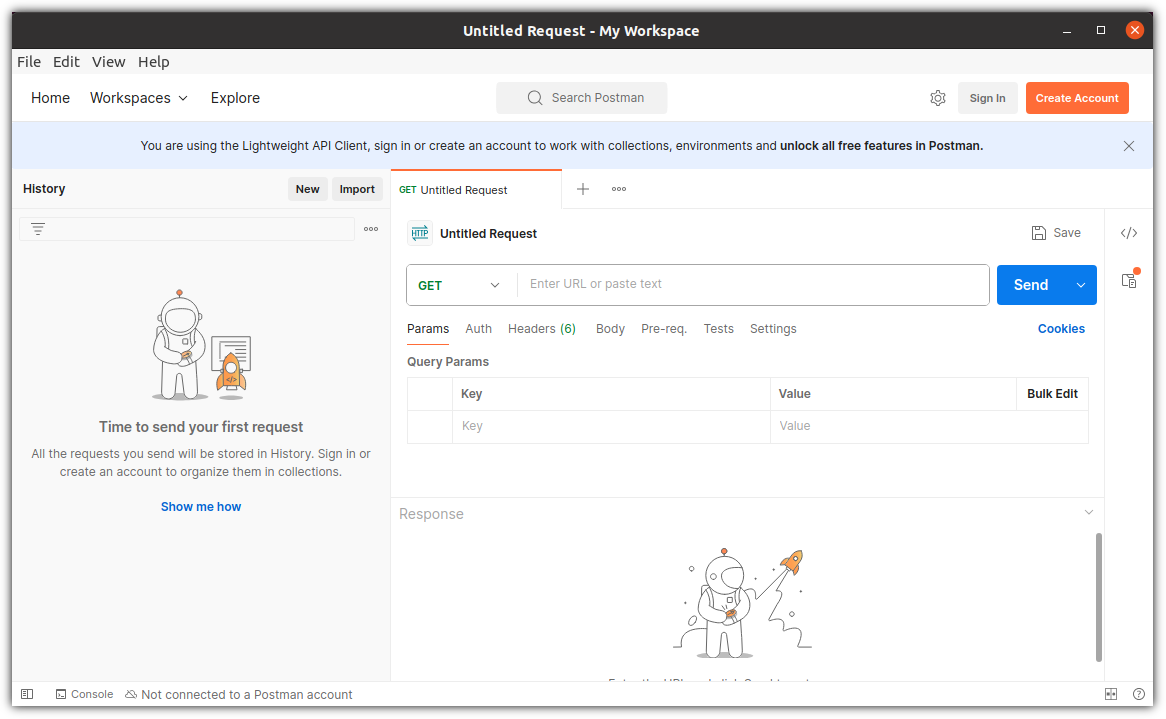Screen dimensions: 1166x719
Task: Open the settings gear icon
Action: (938, 98)
